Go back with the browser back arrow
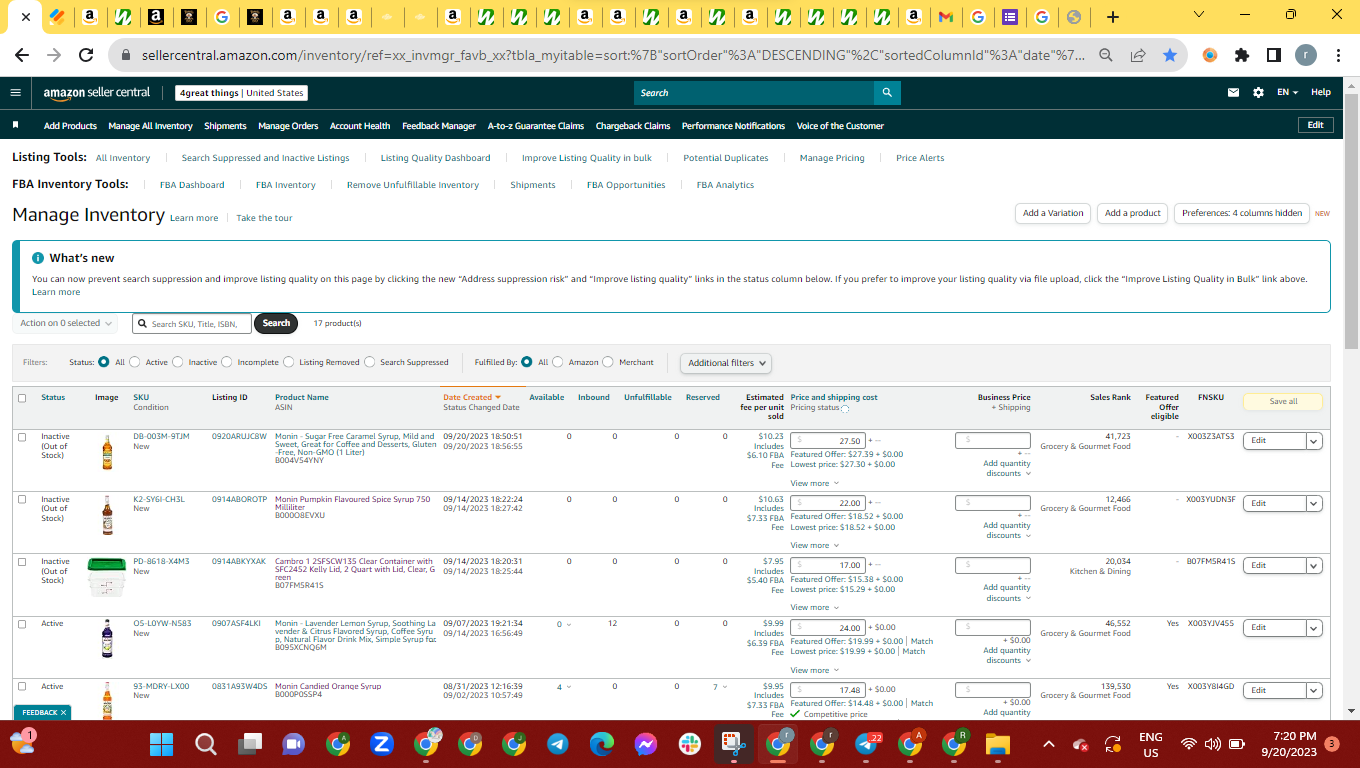Viewport: 1360px width, 768px height. [x=22, y=56]
